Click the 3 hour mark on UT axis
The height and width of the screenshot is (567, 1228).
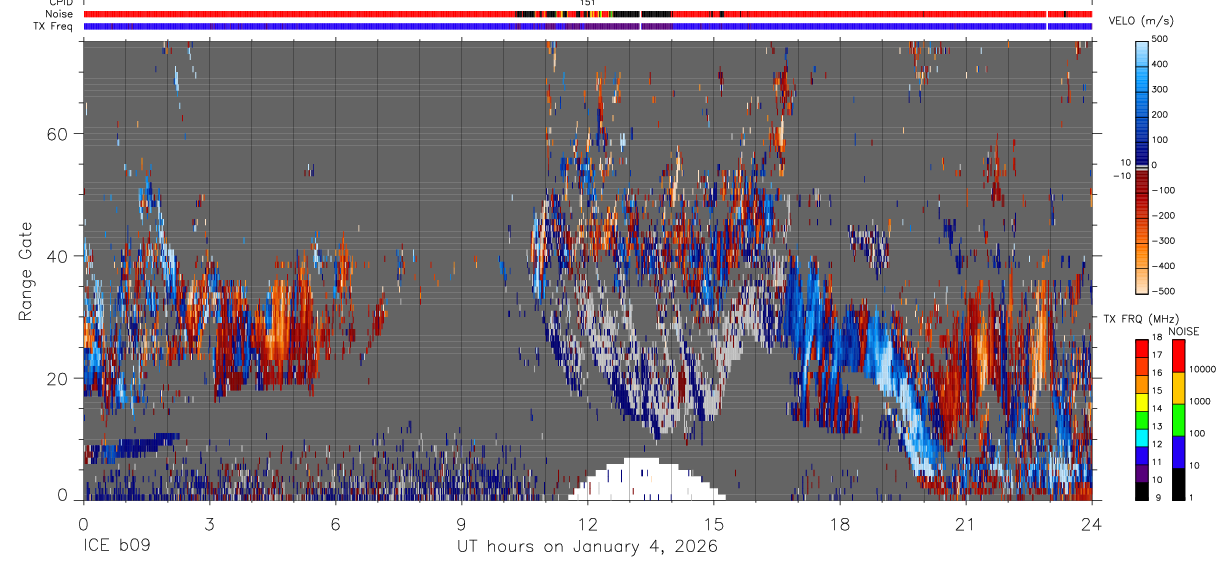pos(209,523)
